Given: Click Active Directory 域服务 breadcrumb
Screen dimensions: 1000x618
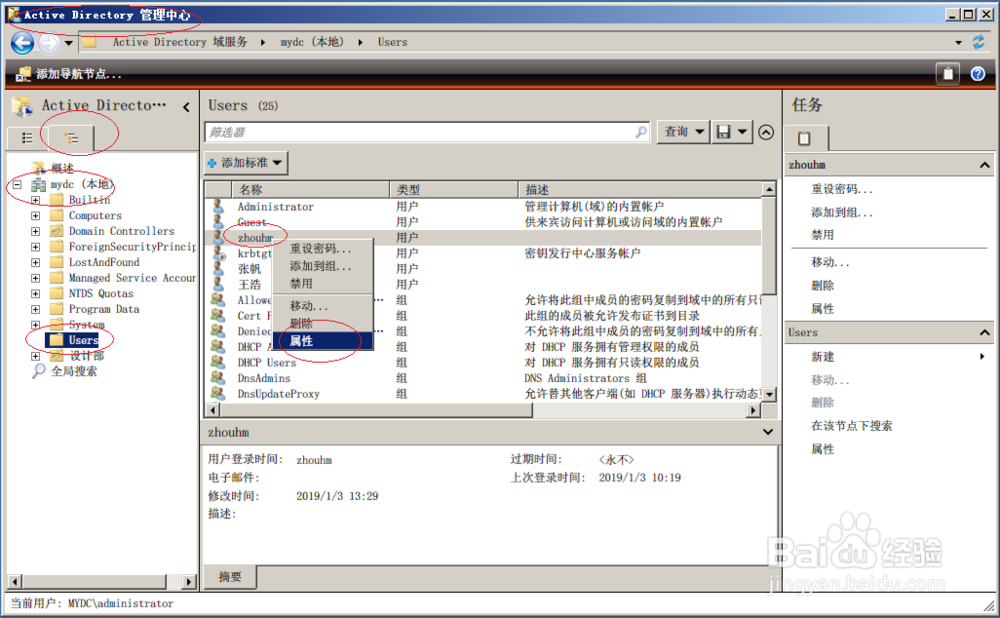Looking at the screenshot, I should point(180,42).
